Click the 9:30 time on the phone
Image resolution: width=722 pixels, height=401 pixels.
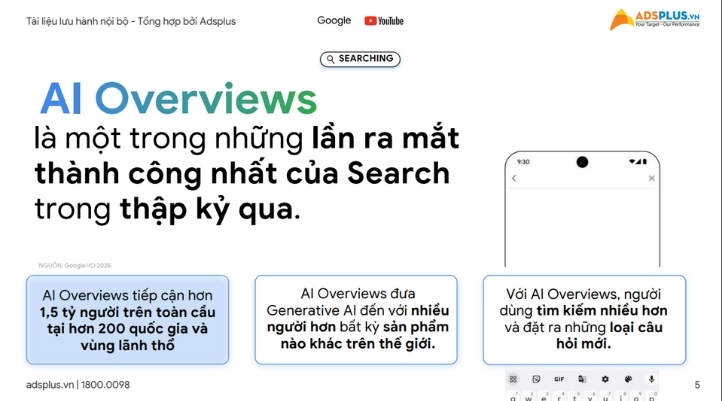click(x=523, y=162)
